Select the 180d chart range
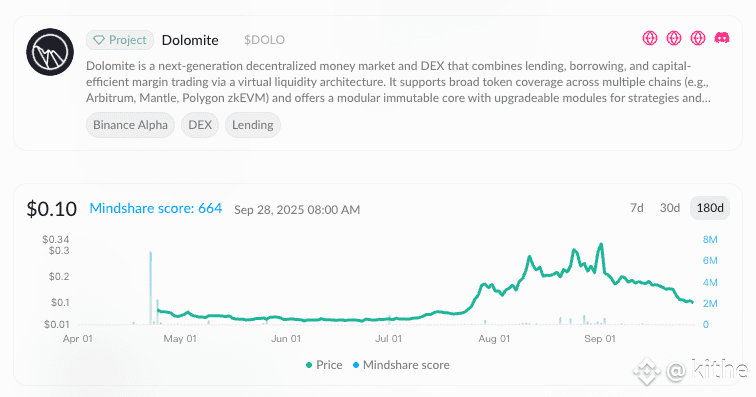756x397 pixels. [x=710, y=208]
